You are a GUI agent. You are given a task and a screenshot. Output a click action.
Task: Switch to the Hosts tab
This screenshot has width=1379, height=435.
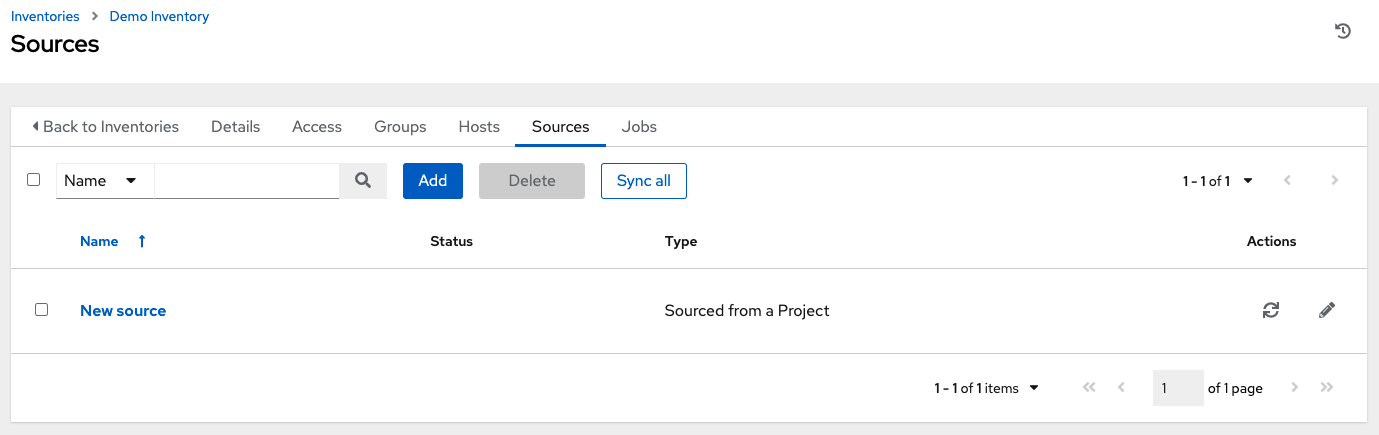tap(479, 127)
